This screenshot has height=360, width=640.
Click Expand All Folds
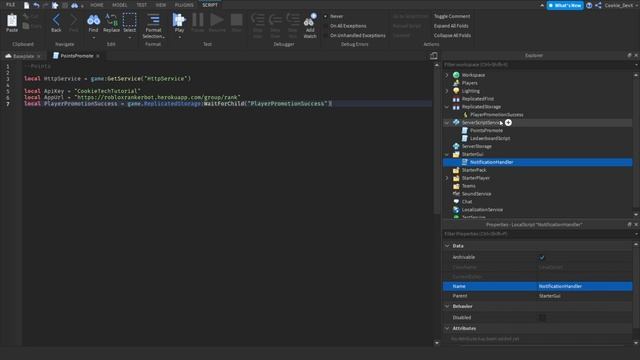(x=451, y=26)
